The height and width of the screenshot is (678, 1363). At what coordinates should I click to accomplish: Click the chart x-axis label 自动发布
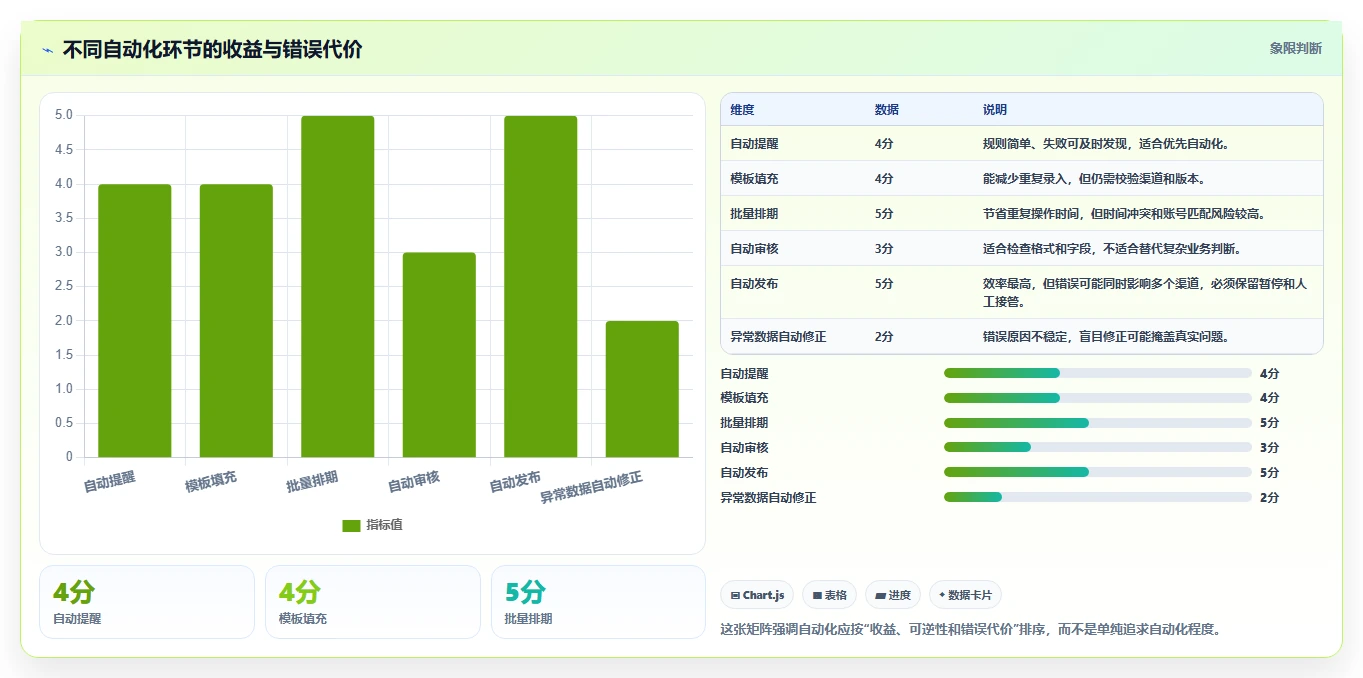(x=515, y=481)
